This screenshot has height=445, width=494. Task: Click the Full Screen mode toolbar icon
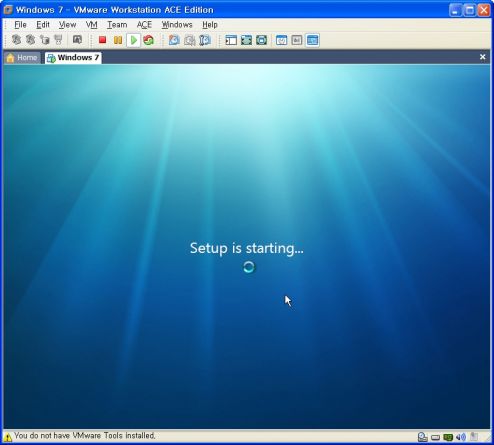click(x=246, y=40)
